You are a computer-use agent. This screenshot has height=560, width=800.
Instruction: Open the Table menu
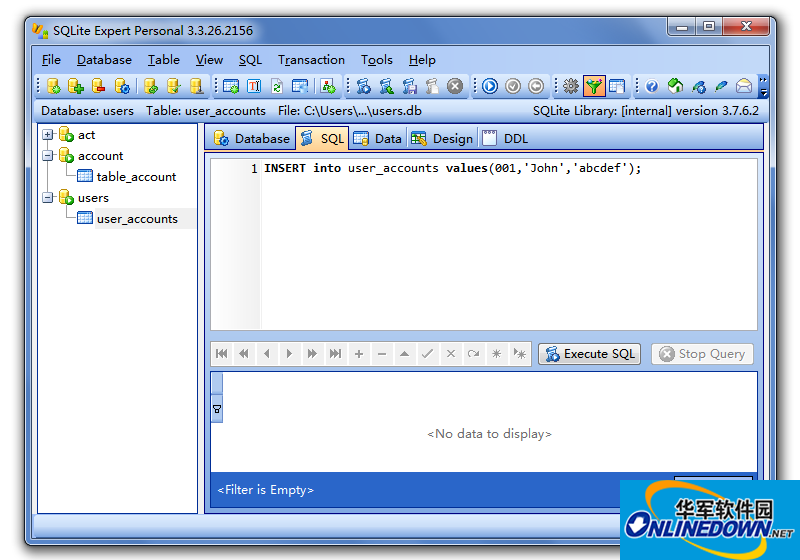tap(164, 60)
